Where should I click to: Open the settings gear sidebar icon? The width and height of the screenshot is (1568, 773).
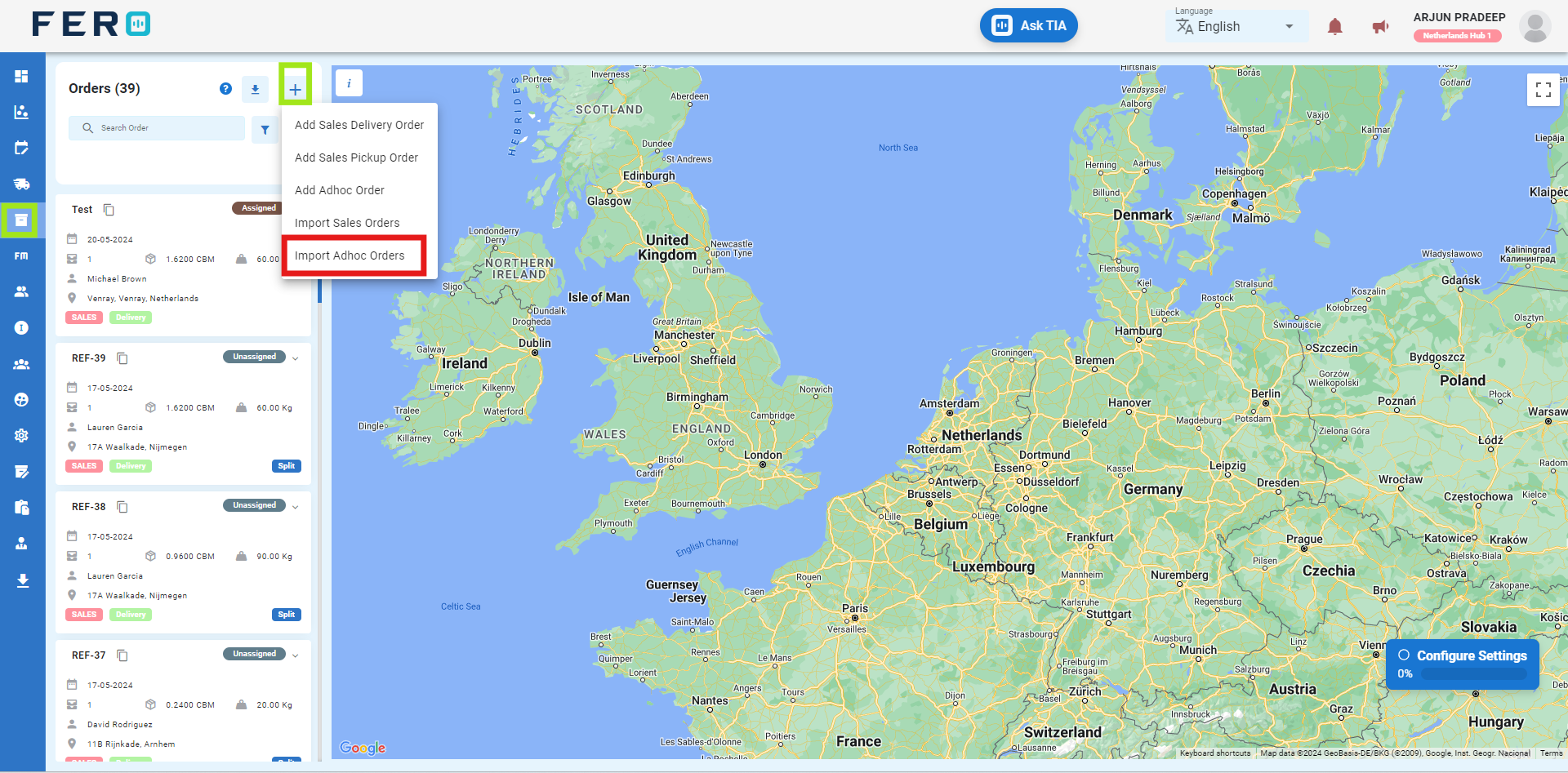[x=22, y=436]
